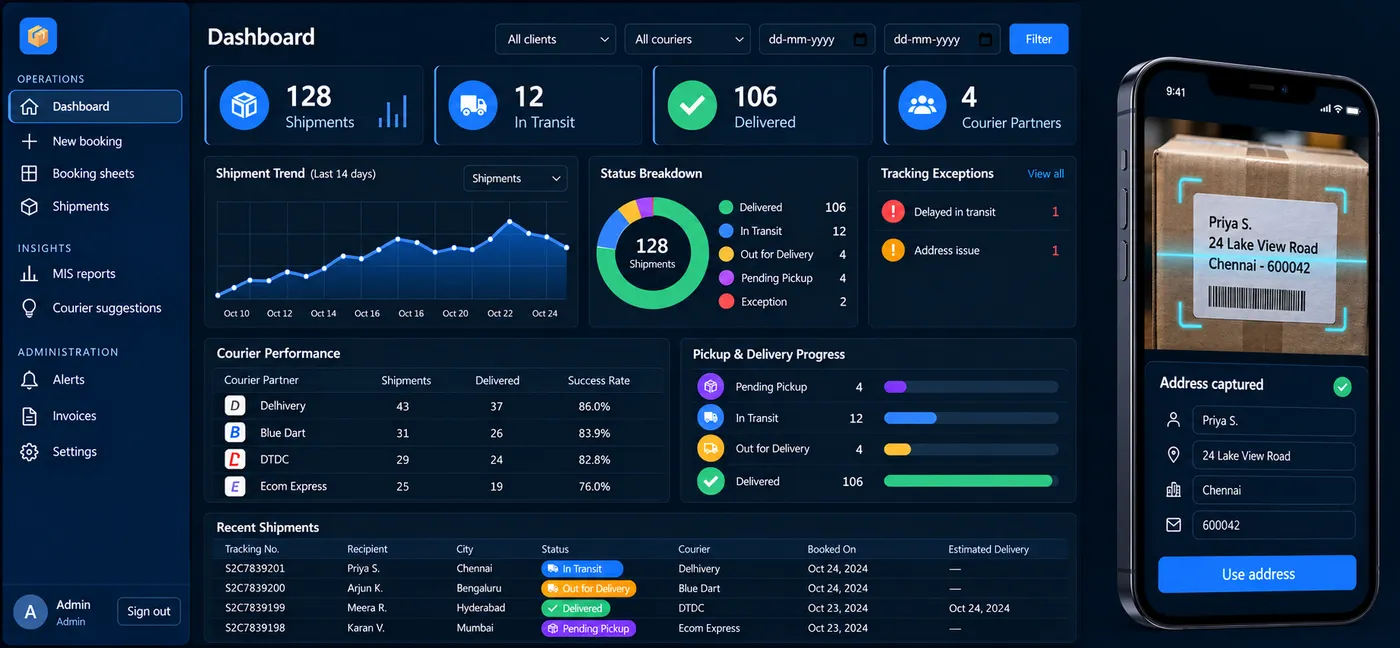The height and width of the screenshot is (648, 1400).
Task: Click the mini bar chart in Shipments card
Action: click(x=393, y=111)
